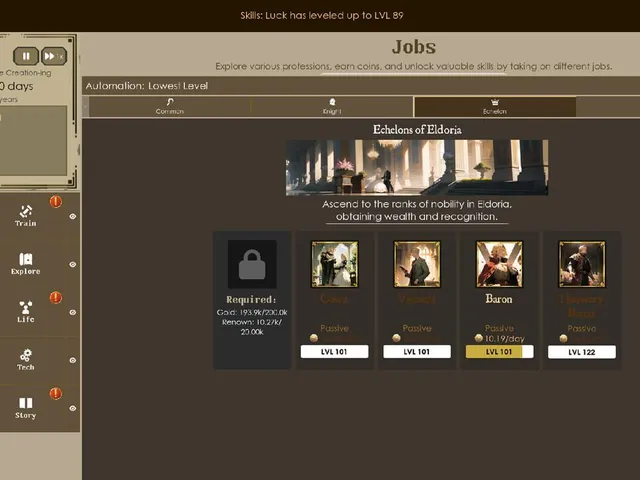Click the 'Explore various professions' subtitle text

tap(413, 66)
